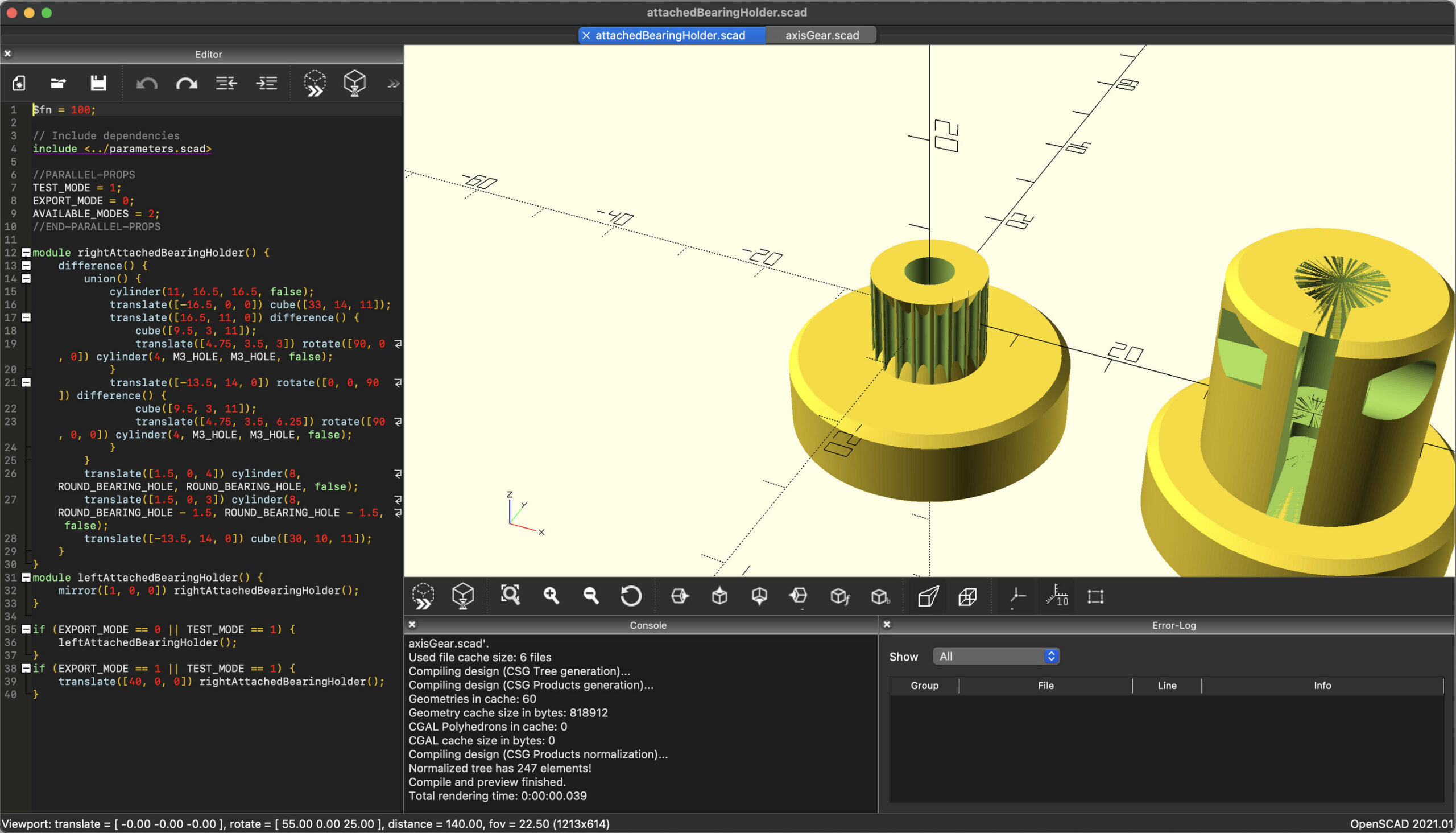Click the View All magnifier icon

(x=511, y=596)
